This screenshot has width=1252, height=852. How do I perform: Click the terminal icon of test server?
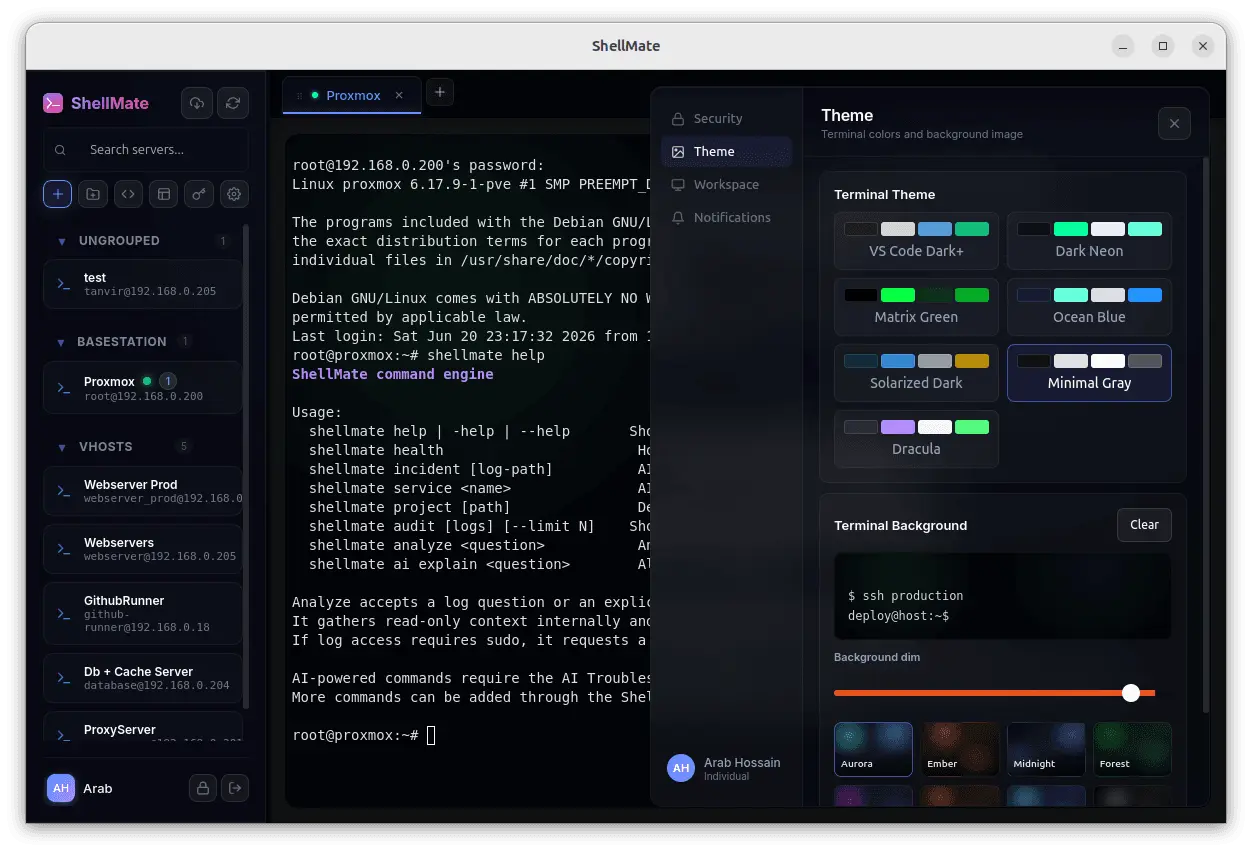[63, 285]
